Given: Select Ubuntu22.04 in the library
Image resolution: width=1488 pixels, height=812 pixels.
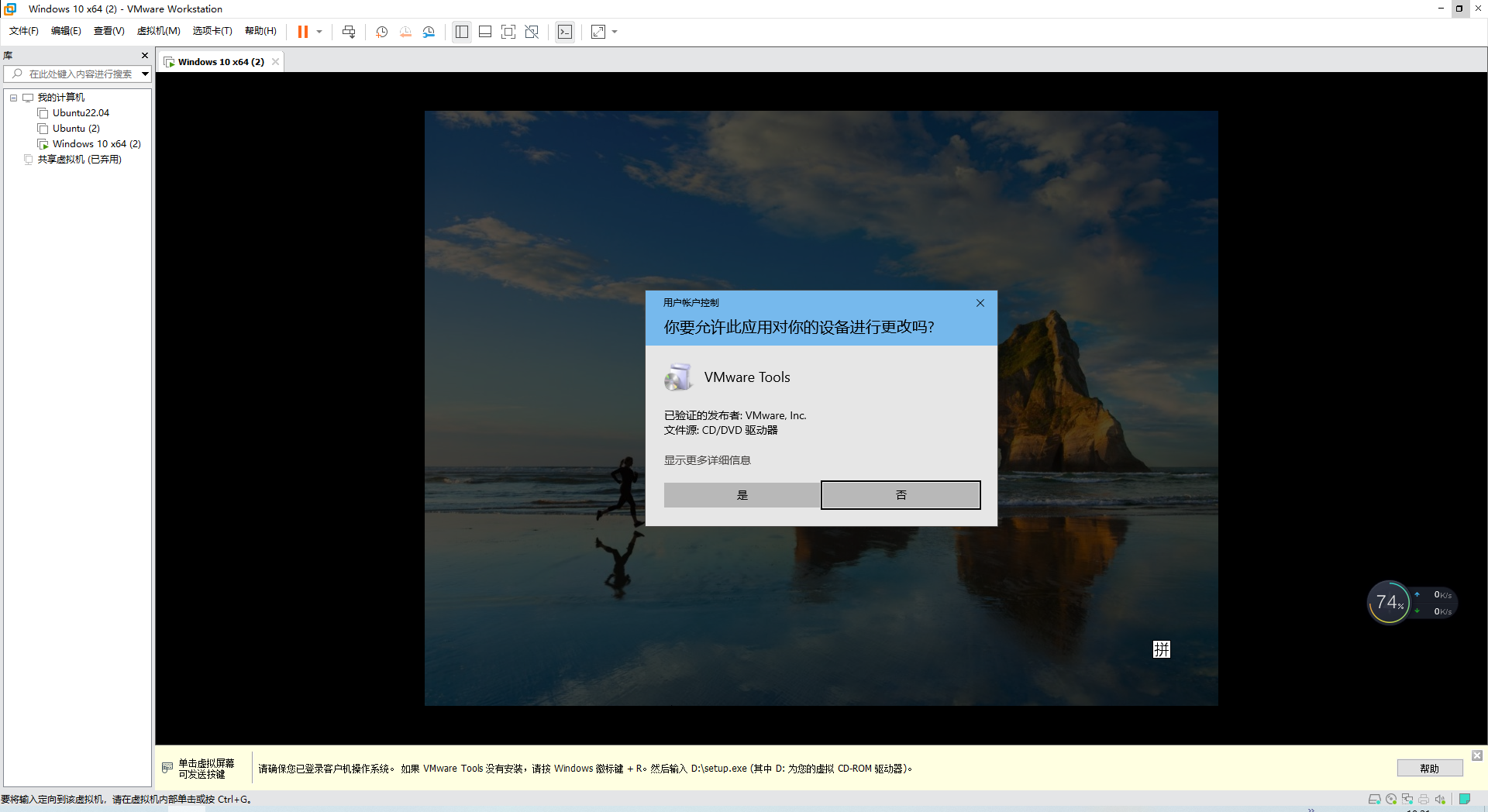Looking at the screenshot, I should [81, 113].
